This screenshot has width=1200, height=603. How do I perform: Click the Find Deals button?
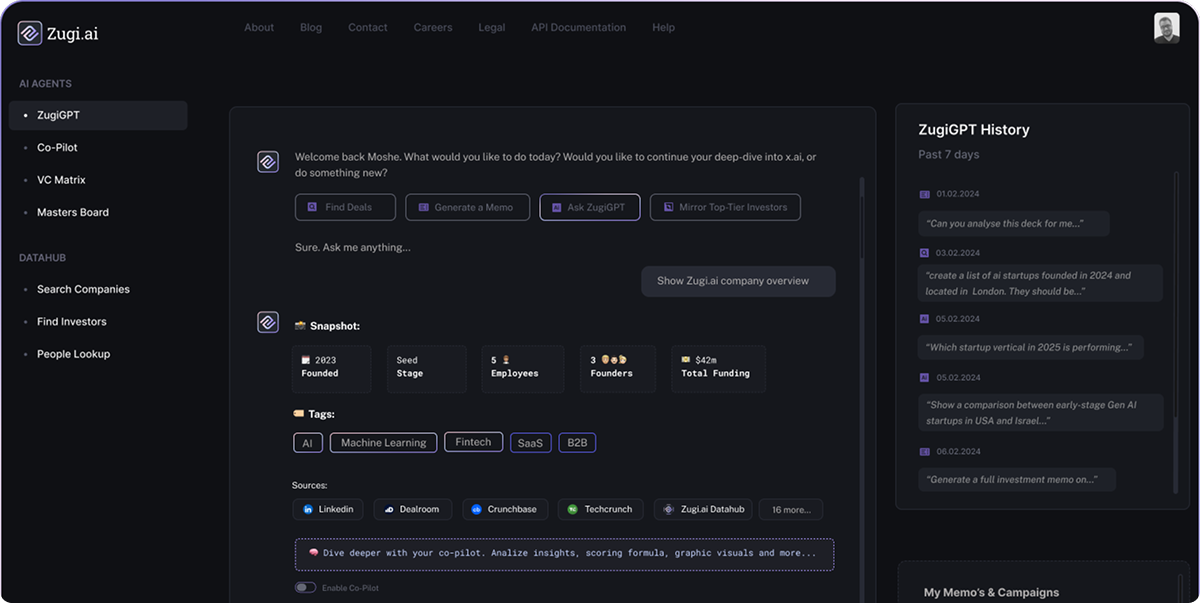click(345, 207)
